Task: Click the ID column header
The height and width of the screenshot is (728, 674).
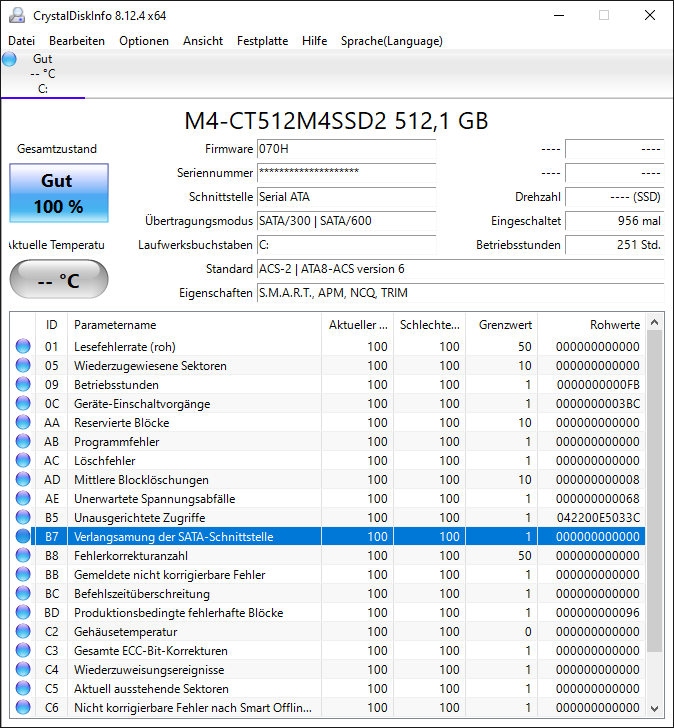Action: coord(52,325)
